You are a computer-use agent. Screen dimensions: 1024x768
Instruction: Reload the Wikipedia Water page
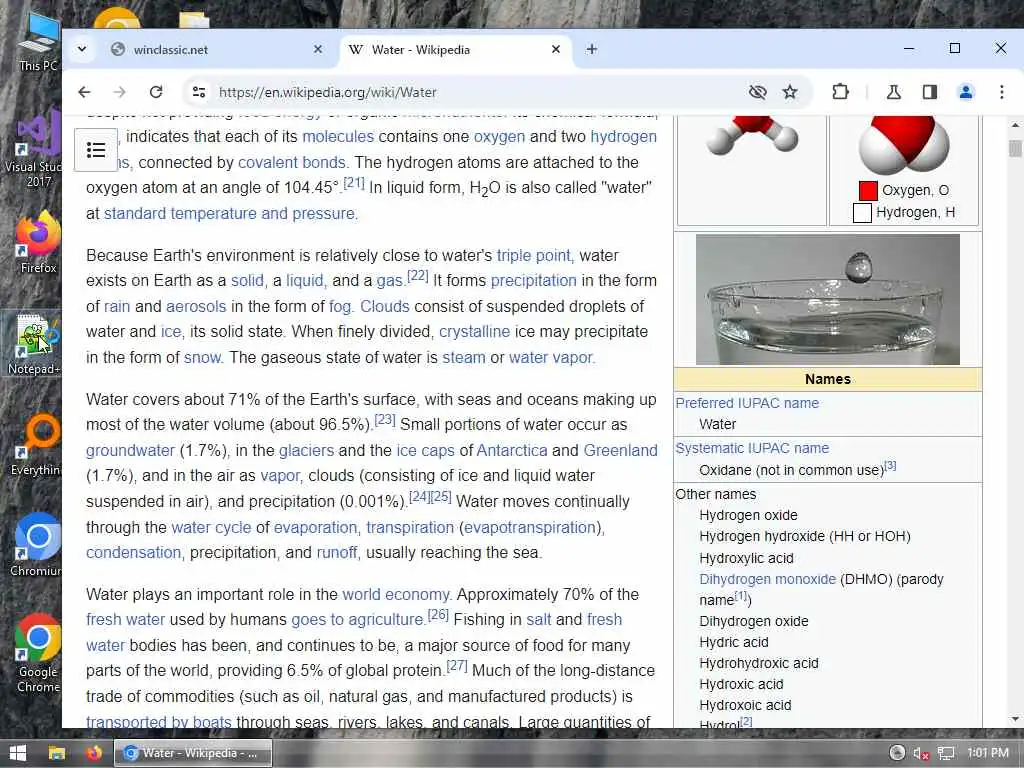[x=155, y=92]
